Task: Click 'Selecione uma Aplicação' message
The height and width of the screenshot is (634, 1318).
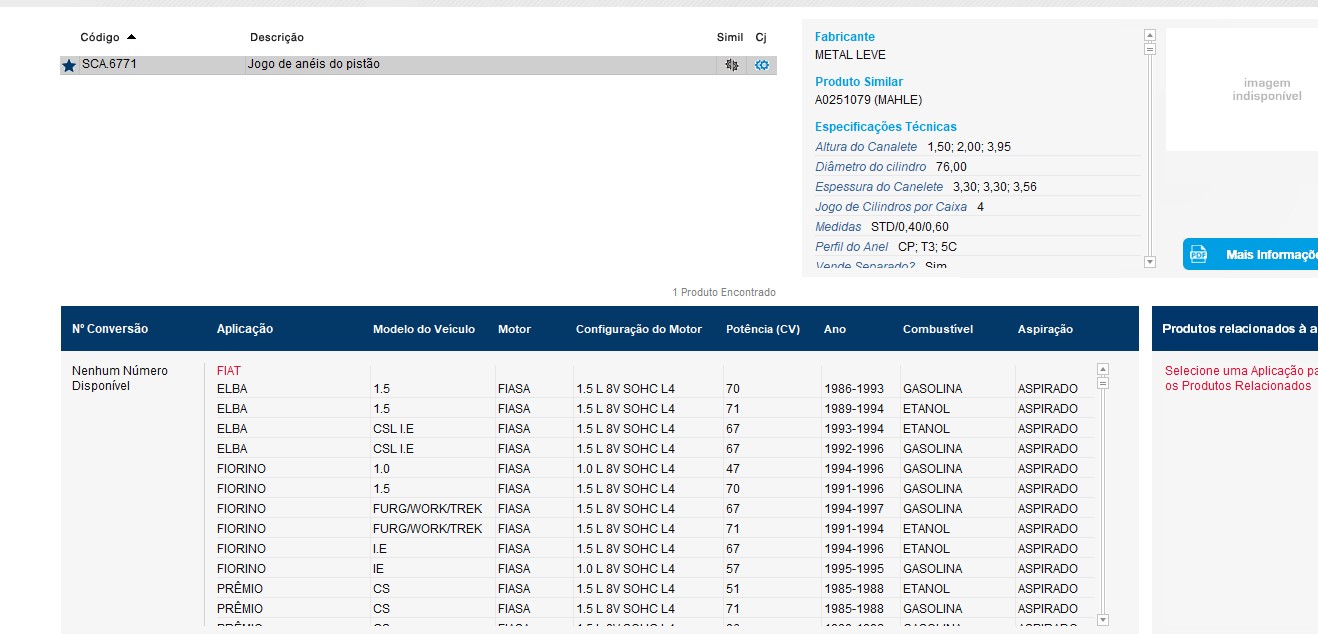Action: (x=1241, y=378)
